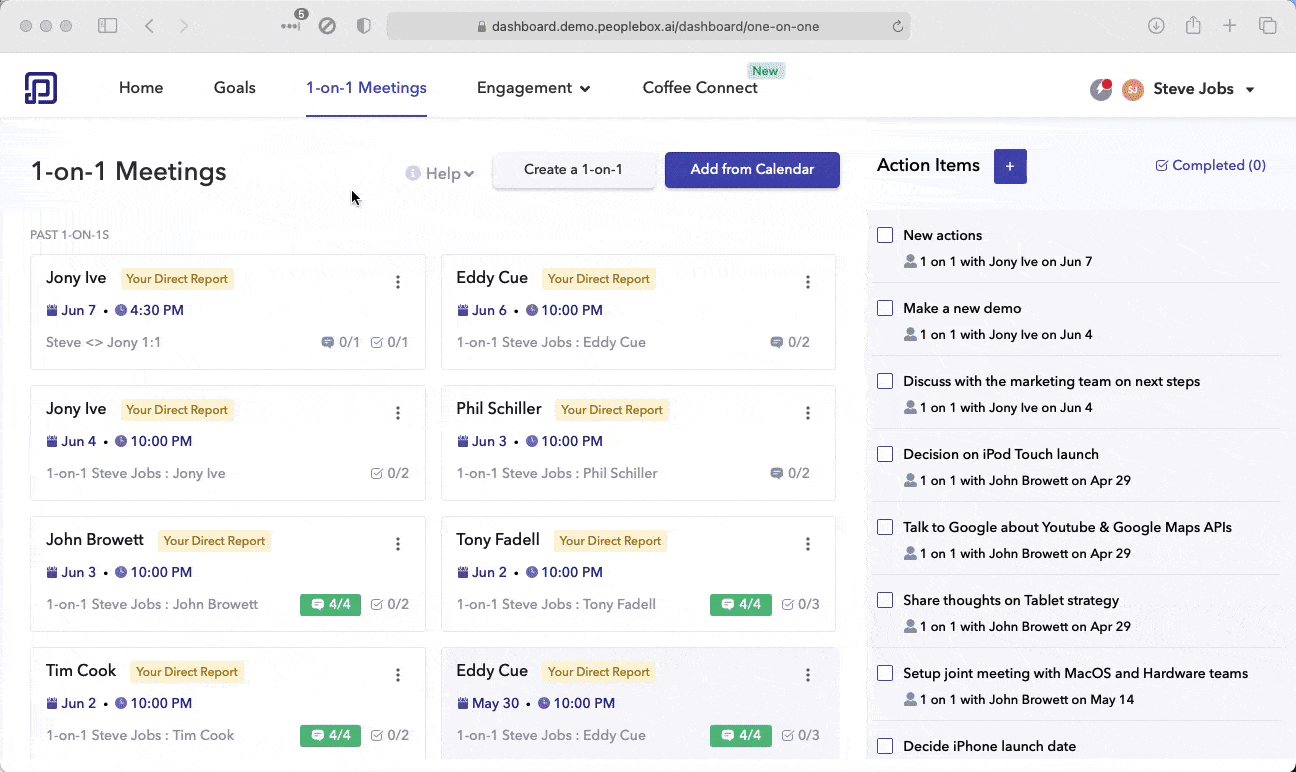Image resolution: width=1296 pixels, height=772 pixels.
Task: Open three-dot menu on Tony Fadell card
Action: point(808,544)
